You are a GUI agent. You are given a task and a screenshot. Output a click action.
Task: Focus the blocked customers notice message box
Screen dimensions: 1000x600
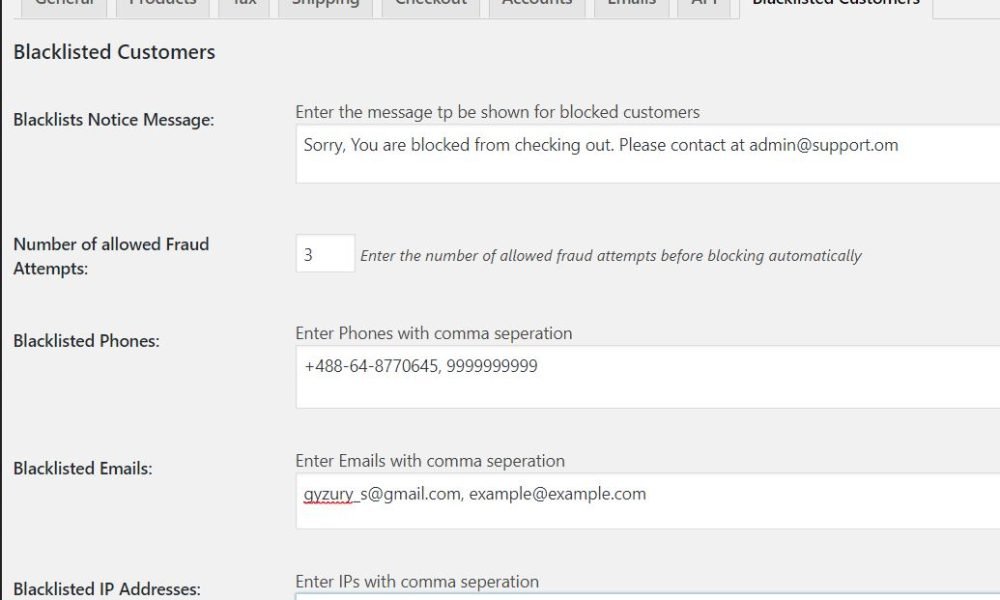(647, 154)
